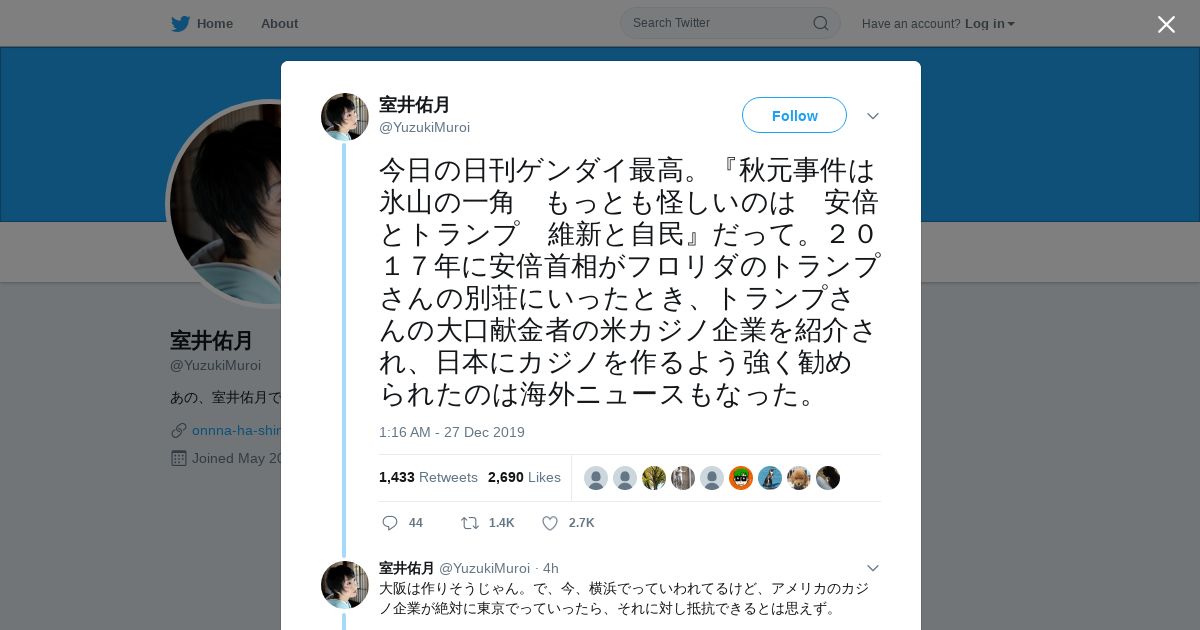Expand the Log in dropdown arrow
The height and width of the screenshot is (630, 1200).
[1011, 24]
